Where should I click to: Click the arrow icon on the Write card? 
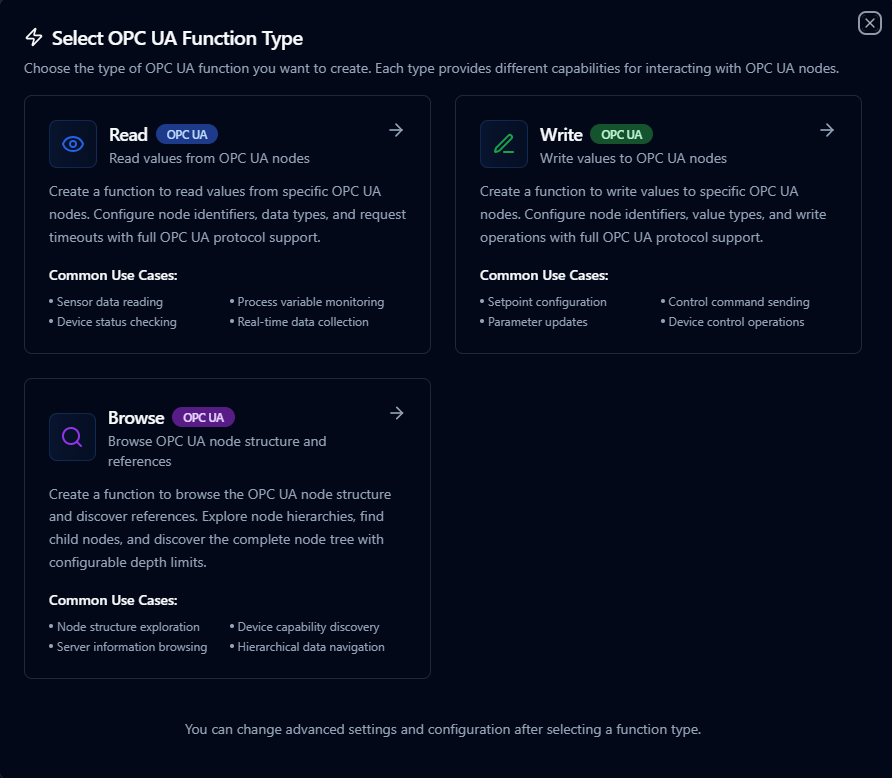point(827,130)
